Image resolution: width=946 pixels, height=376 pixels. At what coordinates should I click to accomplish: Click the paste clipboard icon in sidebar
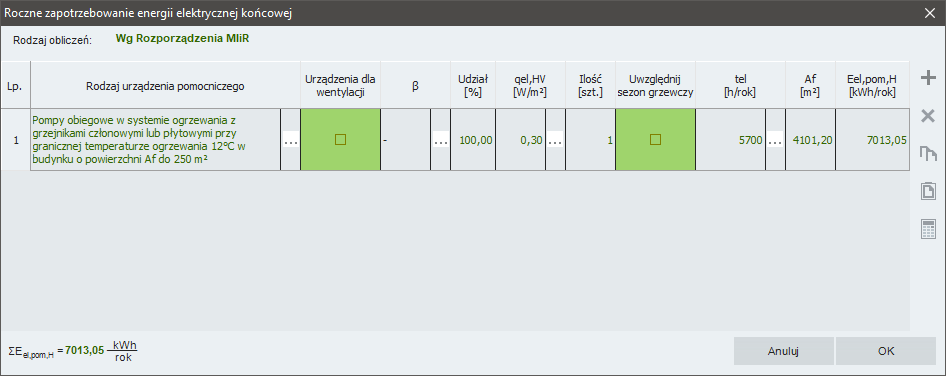pos(928,191)
